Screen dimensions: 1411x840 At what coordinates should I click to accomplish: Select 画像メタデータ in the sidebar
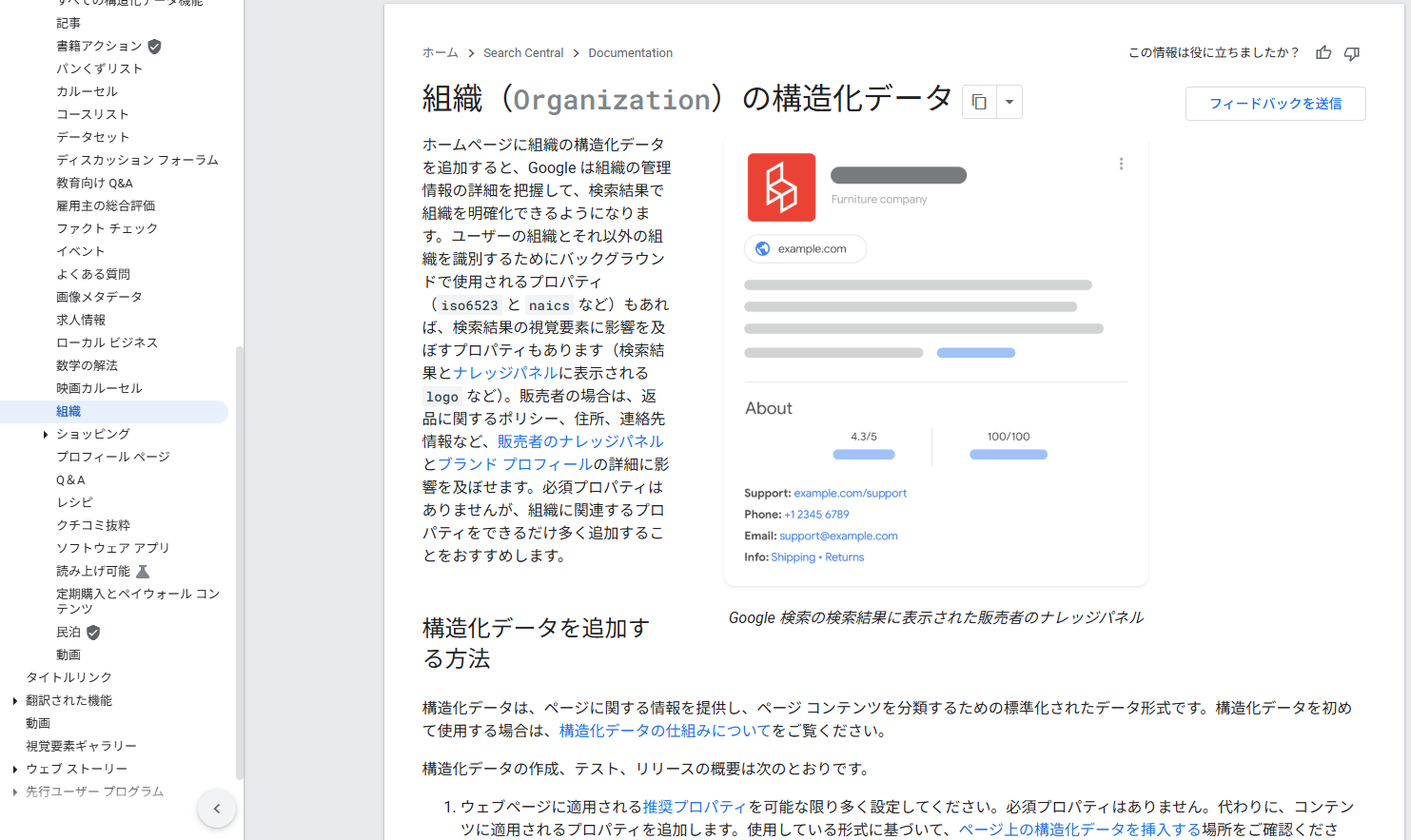pyautogui.click(x=99, y=297)
